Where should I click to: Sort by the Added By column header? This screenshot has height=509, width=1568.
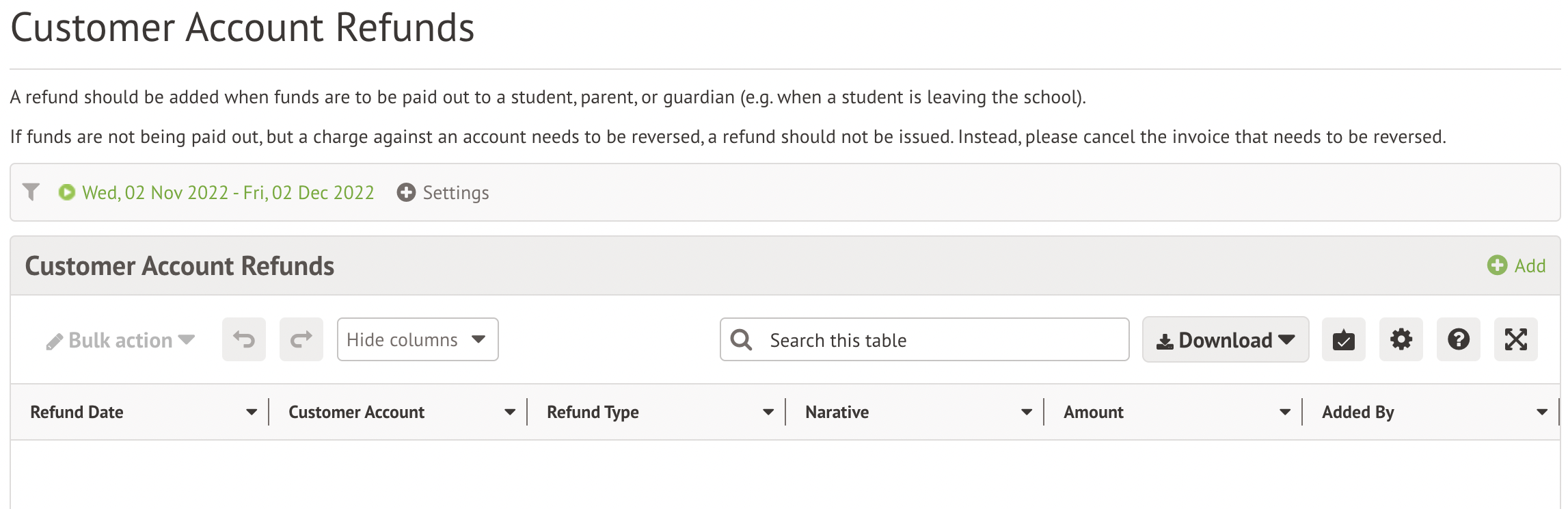(1357, 412)
